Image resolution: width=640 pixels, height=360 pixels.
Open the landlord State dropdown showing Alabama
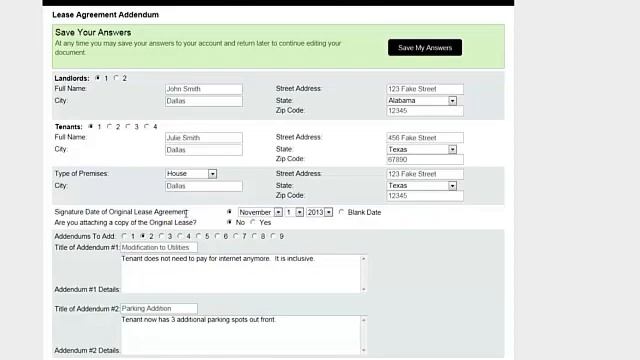(x=422, y=101)
